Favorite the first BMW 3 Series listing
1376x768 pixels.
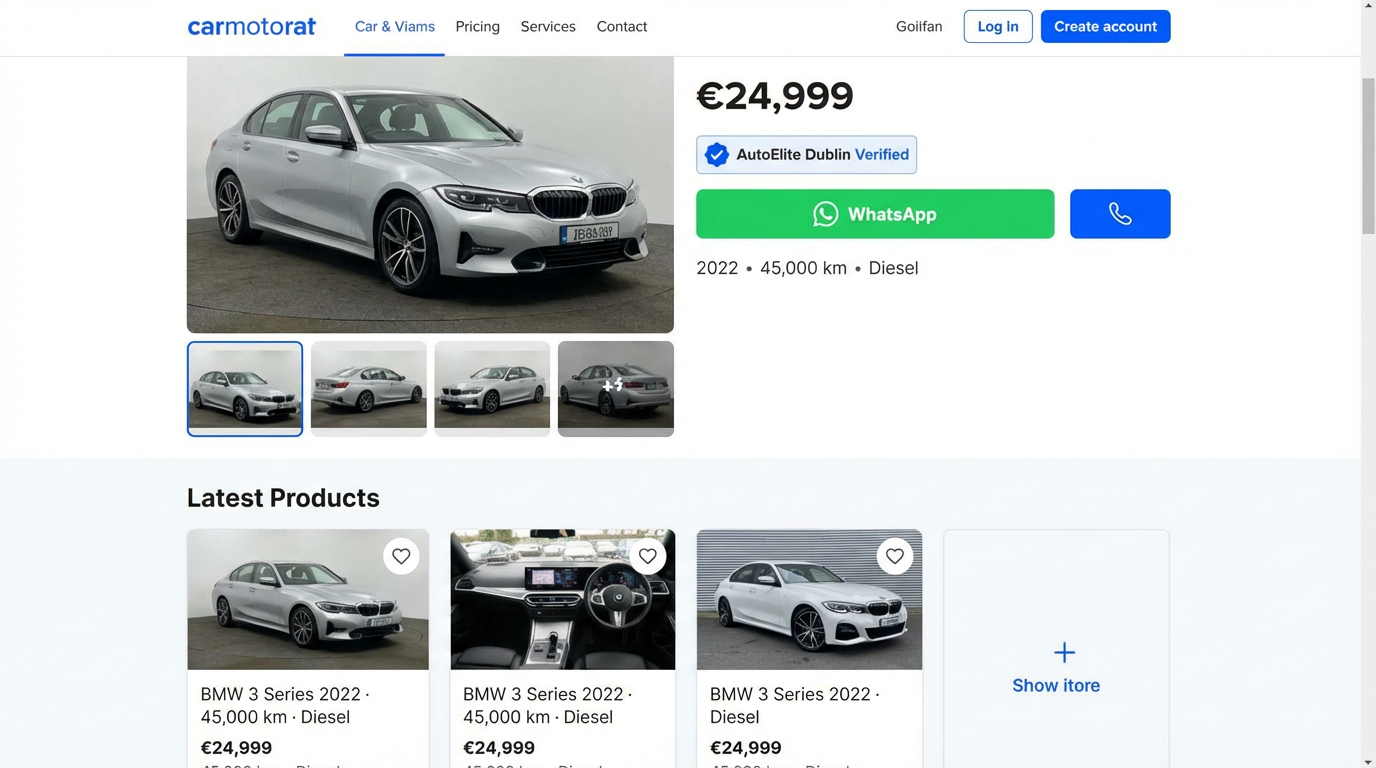pyautogui.click(x=400, y=555)
